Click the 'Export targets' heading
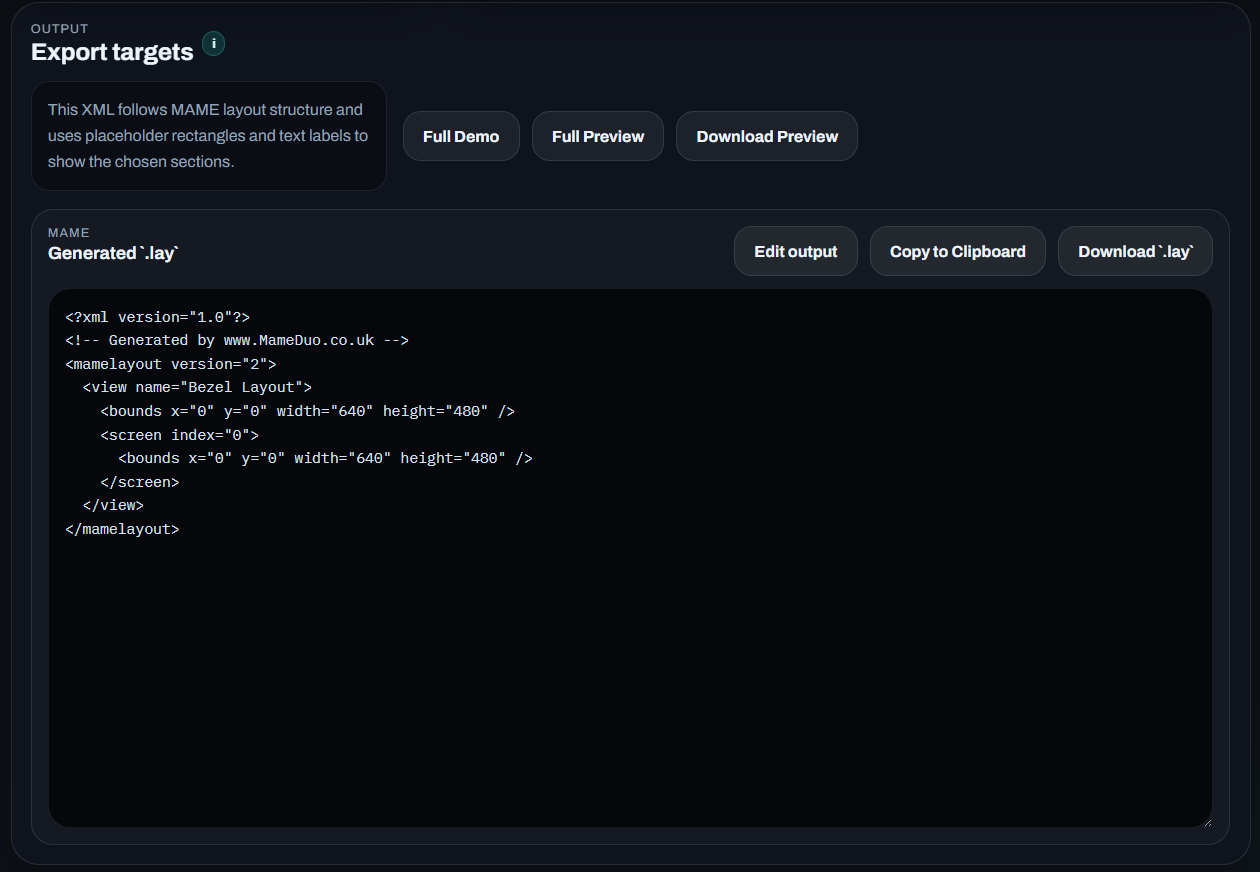 (112, 52)
